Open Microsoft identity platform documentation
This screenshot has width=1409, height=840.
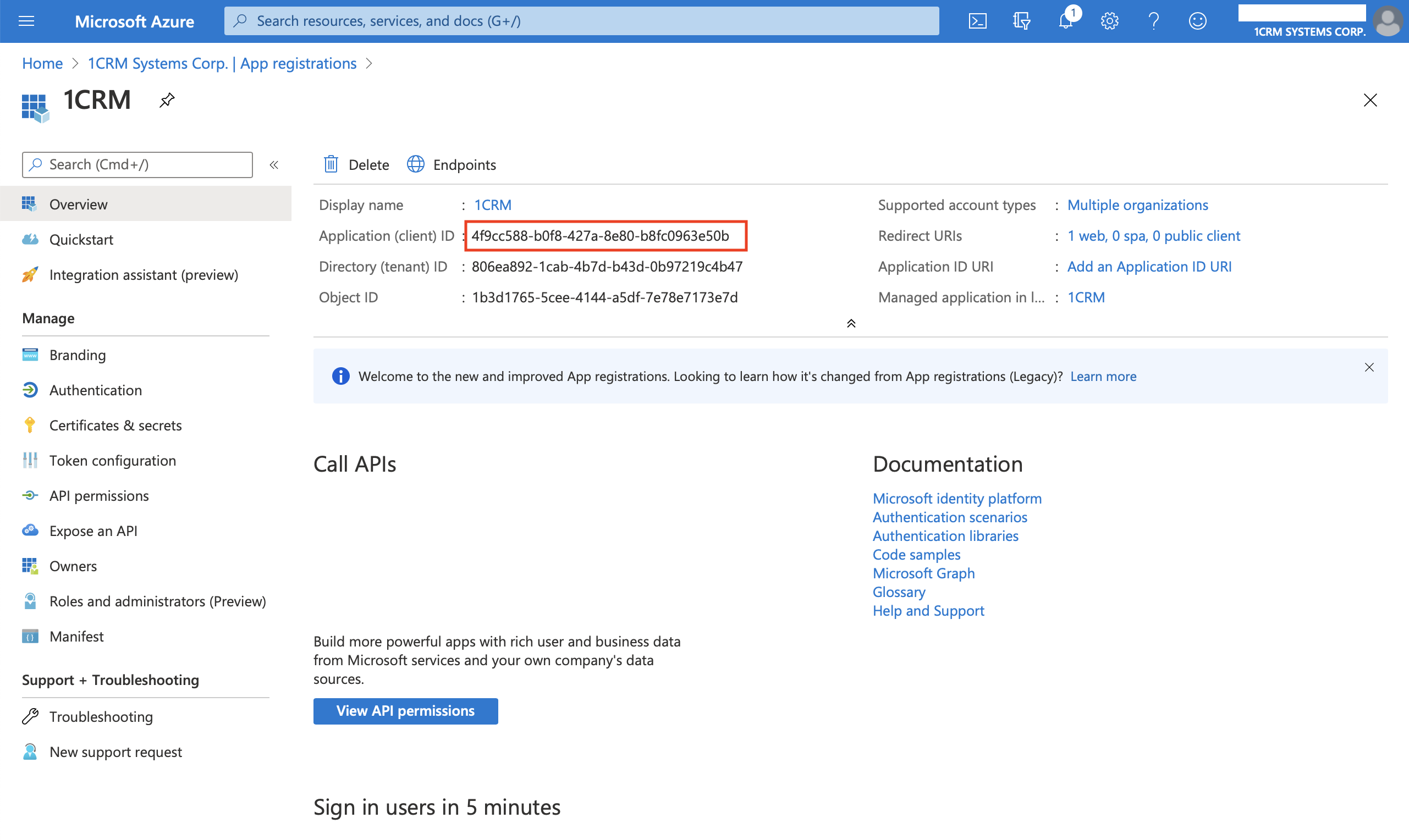click(957, 498)
